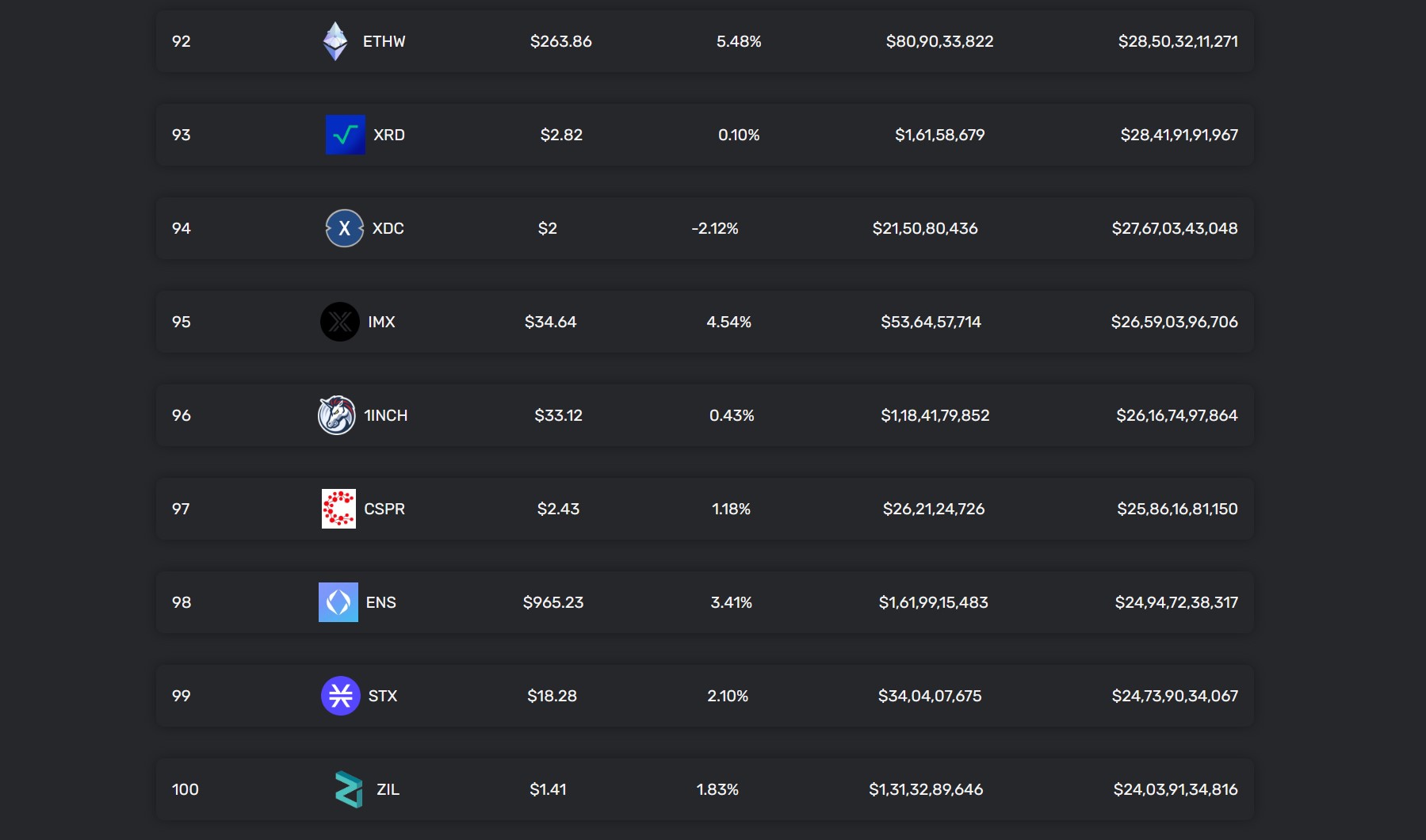
Task: Click the CSPR red dotted logo
Action: coord(338,509)
